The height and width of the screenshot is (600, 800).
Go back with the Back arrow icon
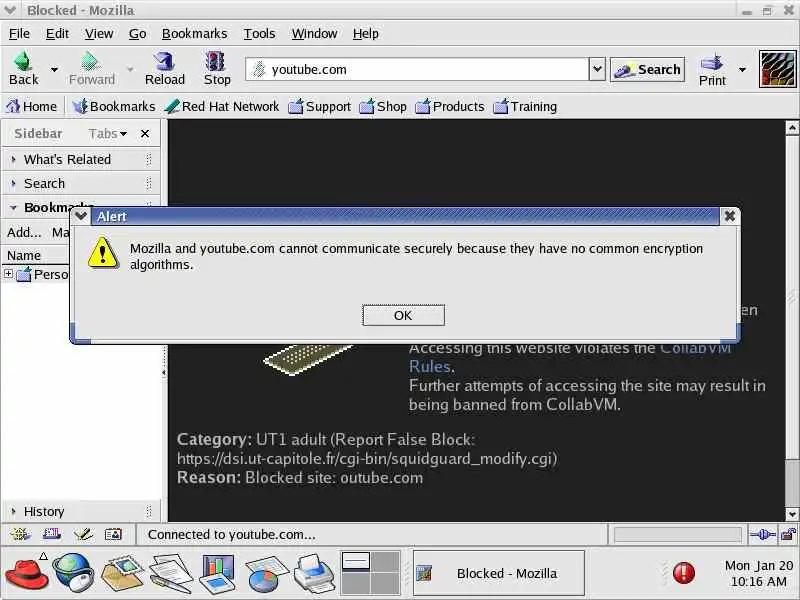click(23, 69)
